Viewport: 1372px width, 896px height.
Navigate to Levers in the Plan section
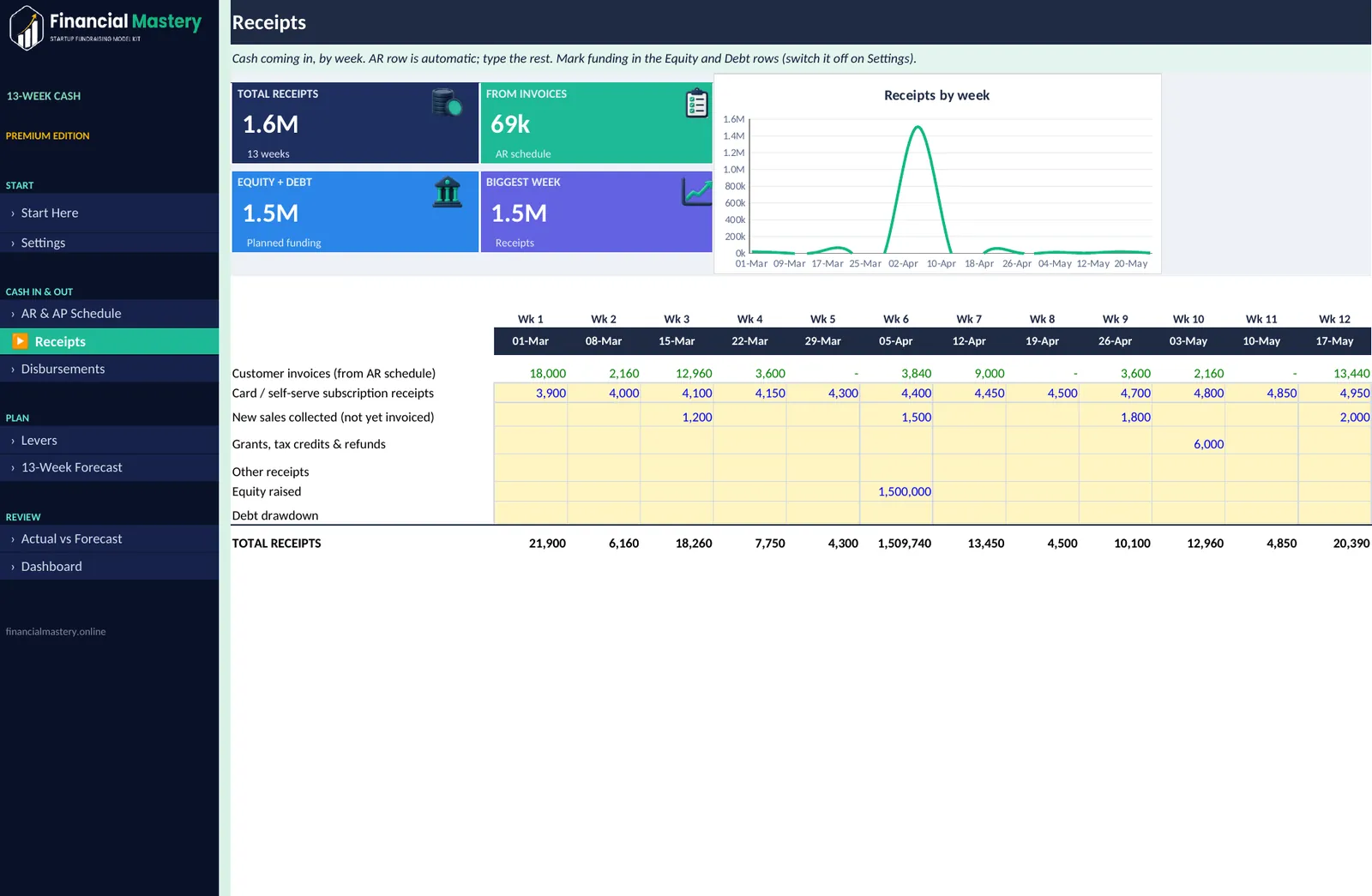click(110, 440)
